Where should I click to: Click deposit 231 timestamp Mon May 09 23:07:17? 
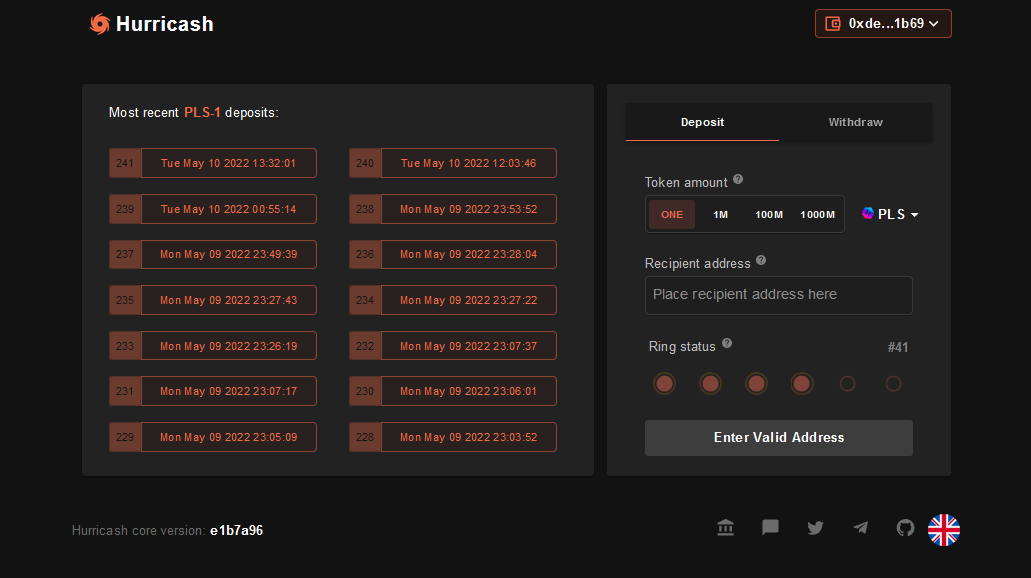pos(229,391)
